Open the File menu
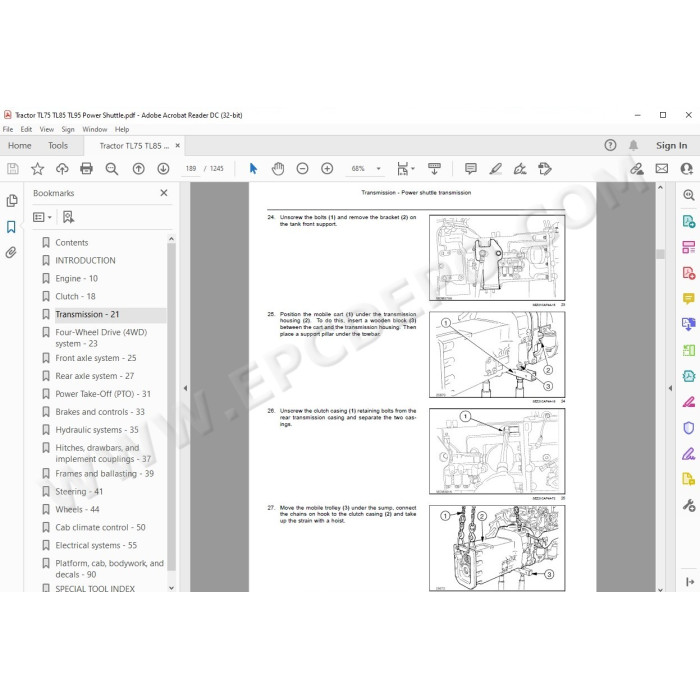This screenshot has width=700, height=700. point(8,129)
